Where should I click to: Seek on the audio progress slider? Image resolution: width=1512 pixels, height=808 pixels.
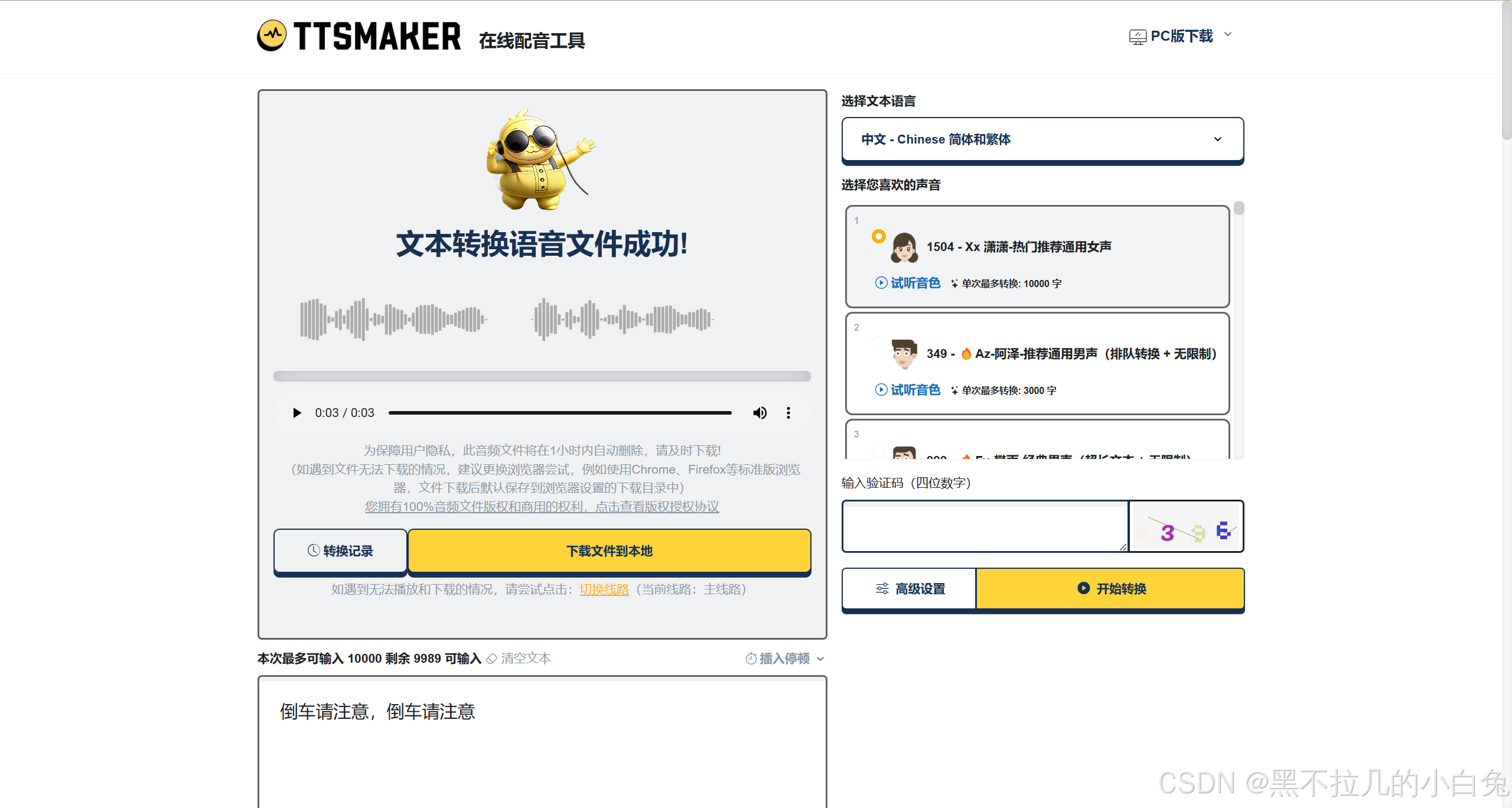[559, 413]
